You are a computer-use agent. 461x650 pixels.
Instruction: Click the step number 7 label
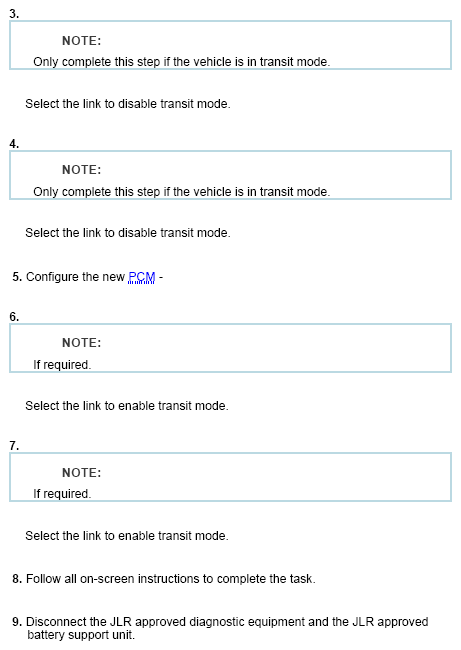tap(14, 446)
